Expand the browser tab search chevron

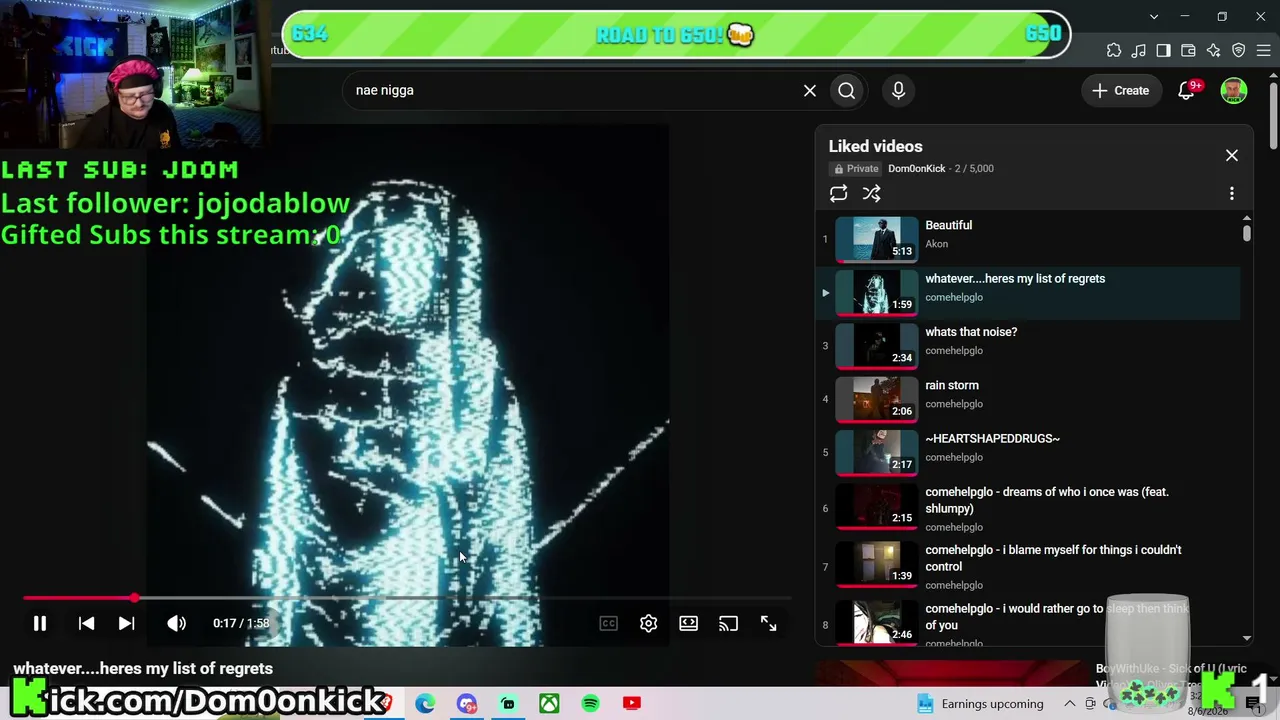tap(1154, 16)
